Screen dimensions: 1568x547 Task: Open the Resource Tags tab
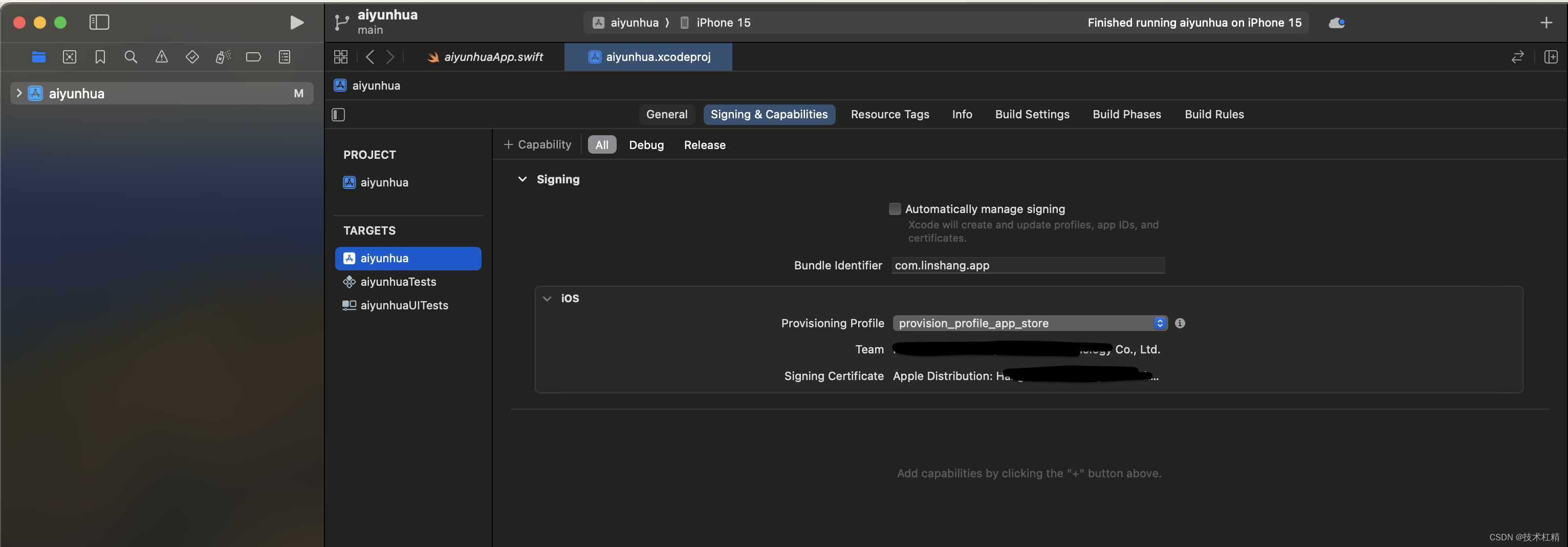point(889,115)
